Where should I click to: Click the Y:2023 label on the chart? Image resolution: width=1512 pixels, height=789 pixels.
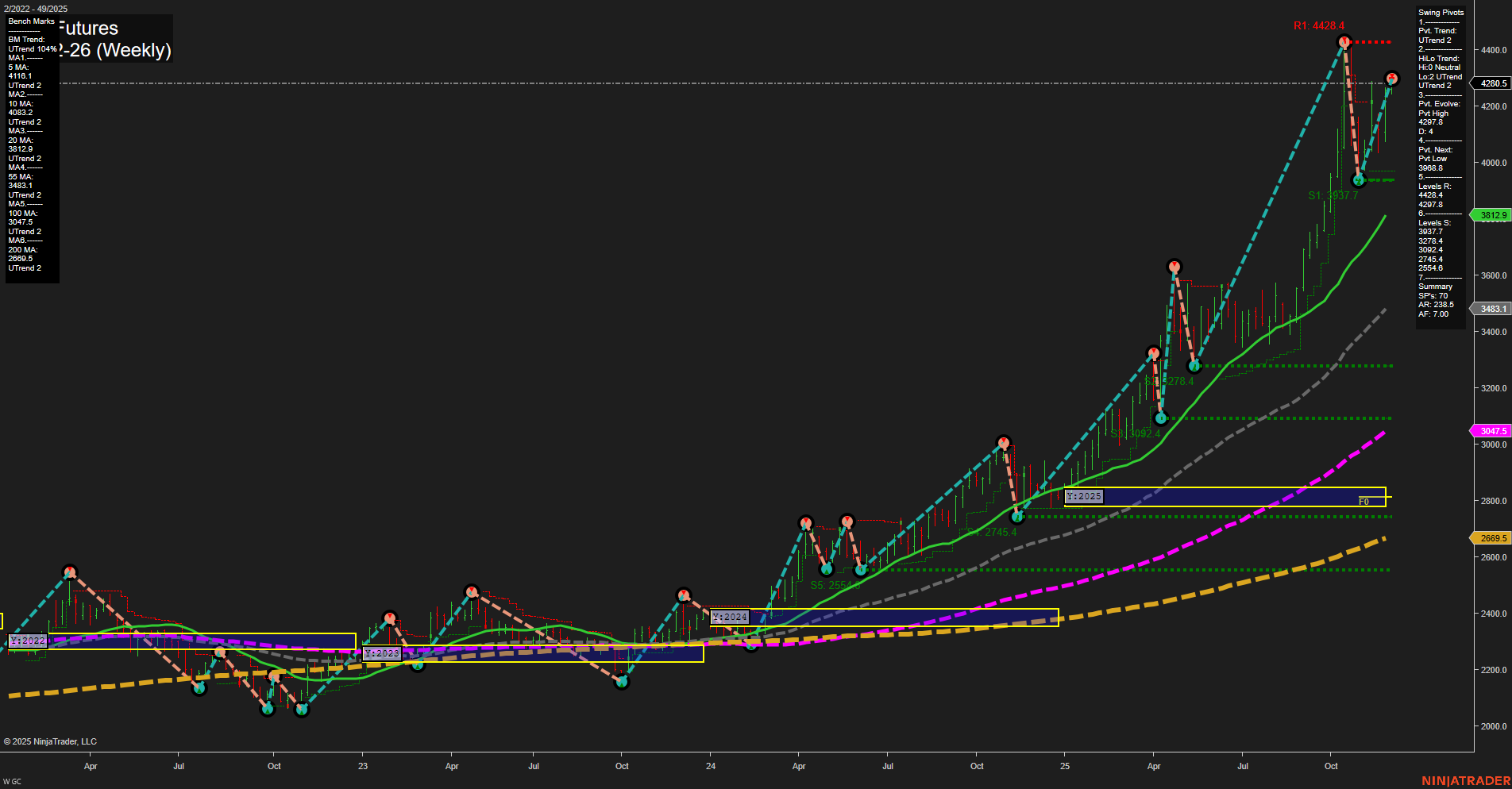point(382,653)
